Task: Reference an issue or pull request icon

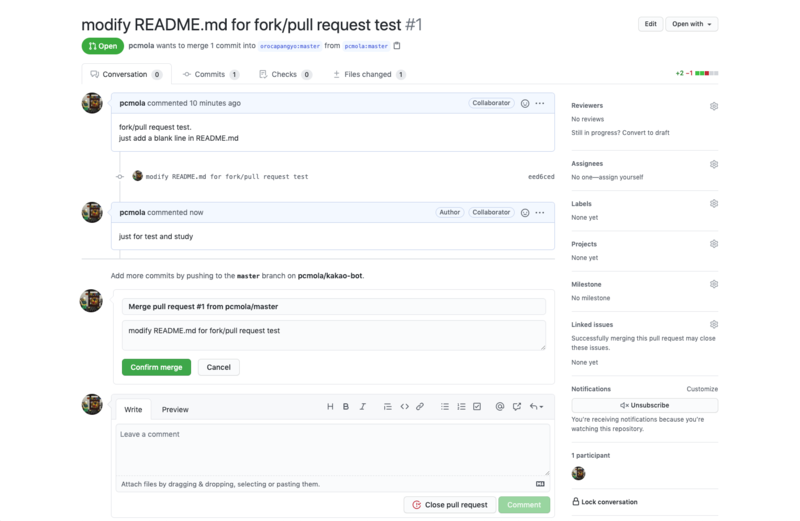Action: [x=517, y=407]
